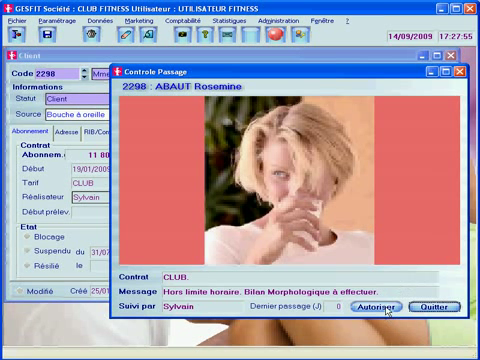Click the users toolbar icon
Screen dimensions: 480x360
(301, 34)
